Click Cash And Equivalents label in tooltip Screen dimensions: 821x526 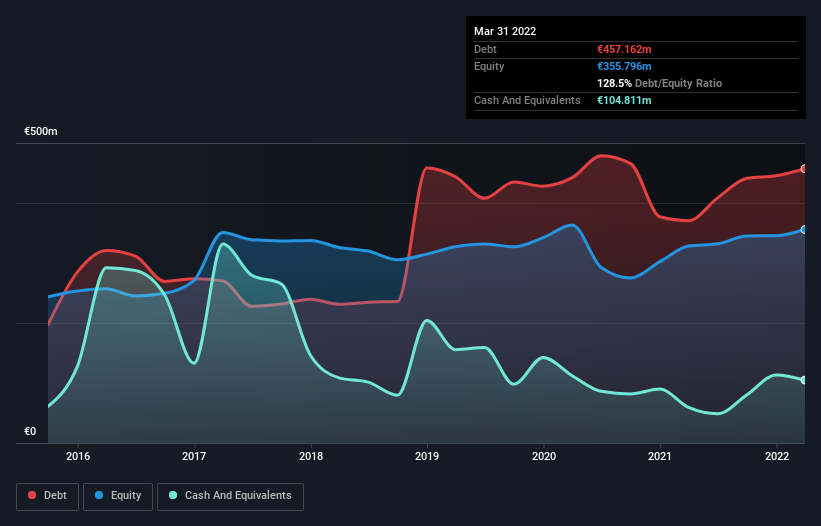(527, 100)
